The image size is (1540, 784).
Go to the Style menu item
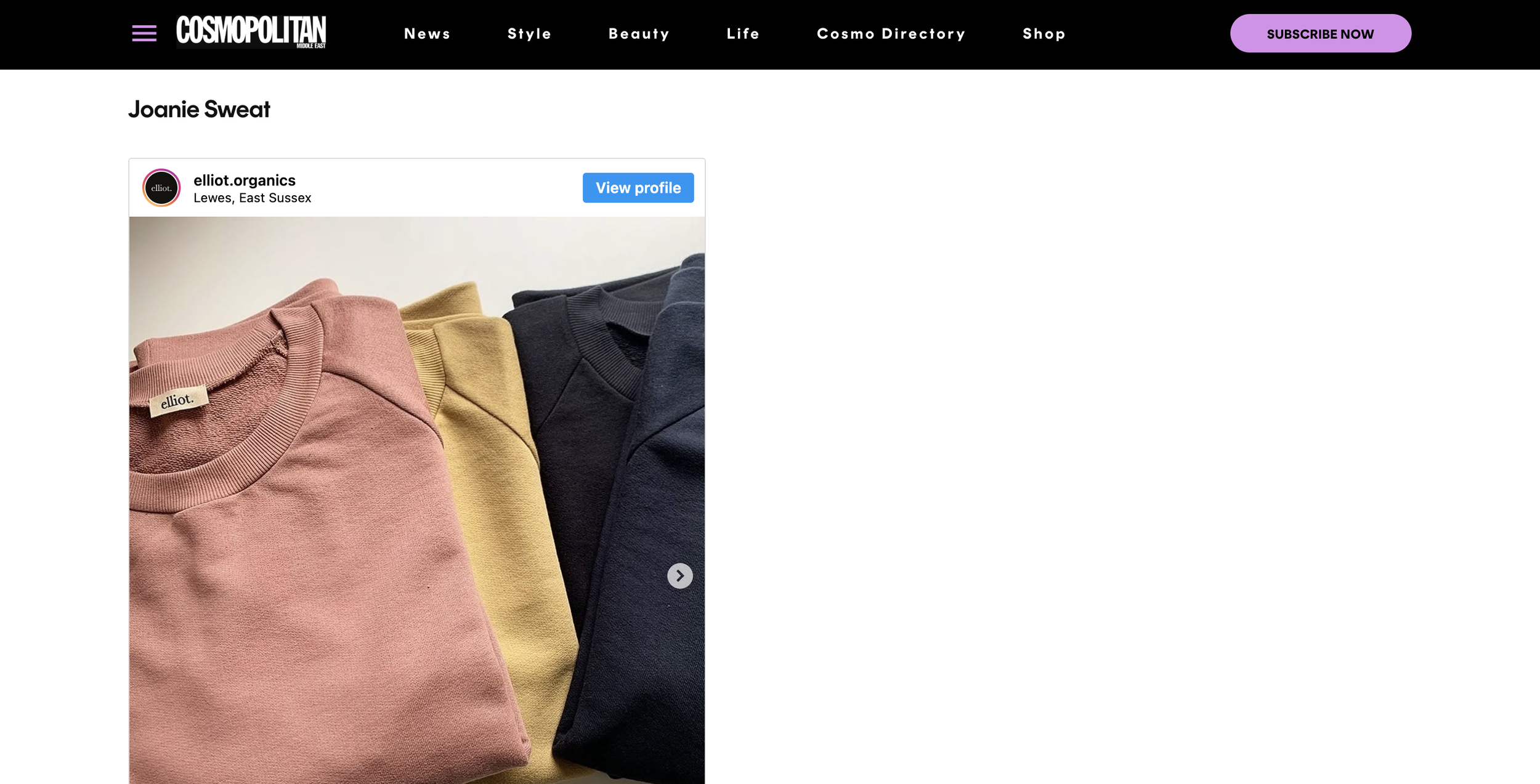tap(529, 34)
